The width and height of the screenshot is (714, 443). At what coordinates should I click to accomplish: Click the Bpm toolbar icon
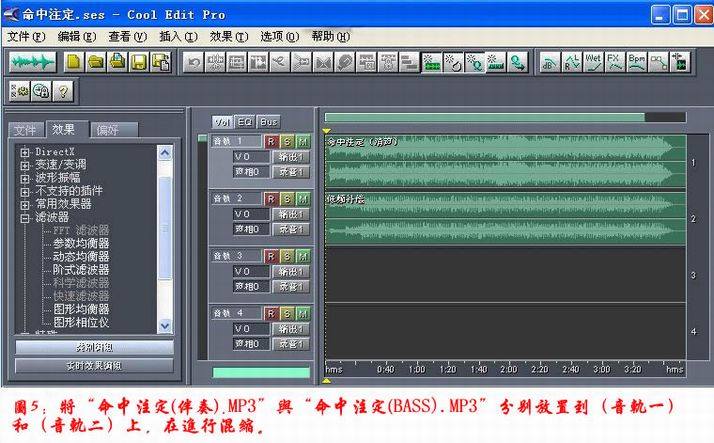click(637, 62)
